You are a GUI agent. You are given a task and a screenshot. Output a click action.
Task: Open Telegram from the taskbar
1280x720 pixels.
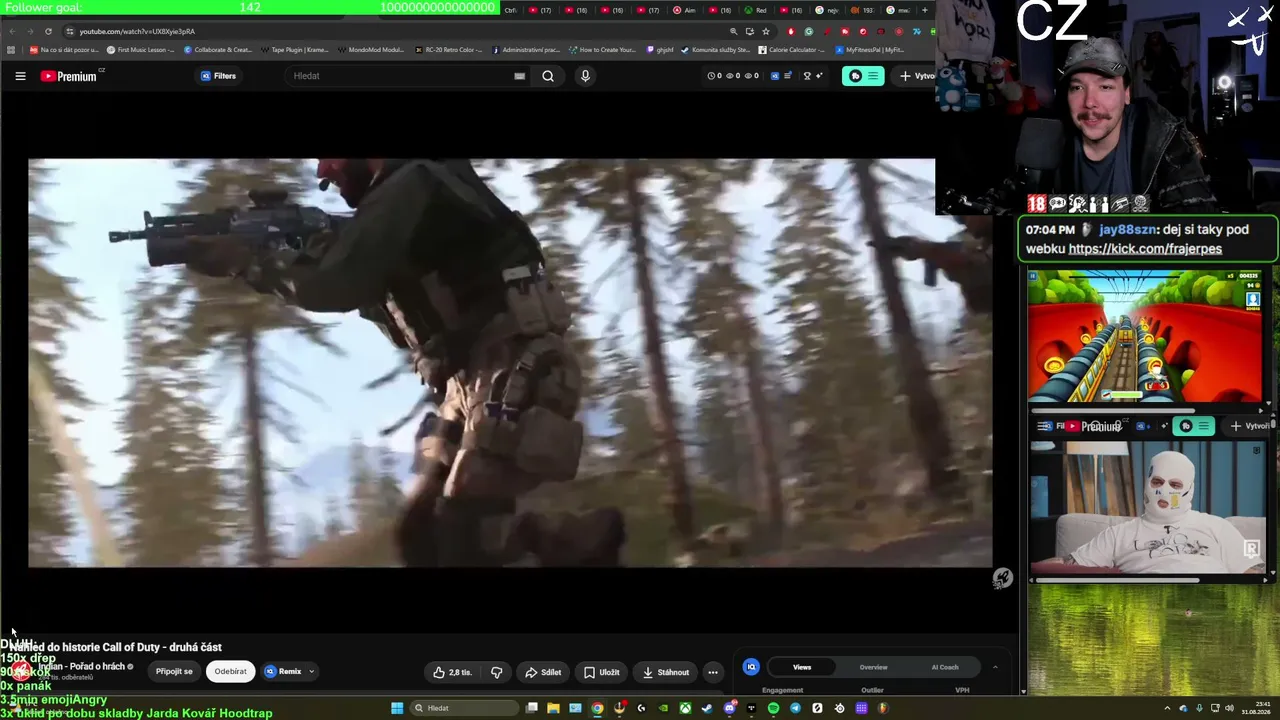(x=795, y=708)
